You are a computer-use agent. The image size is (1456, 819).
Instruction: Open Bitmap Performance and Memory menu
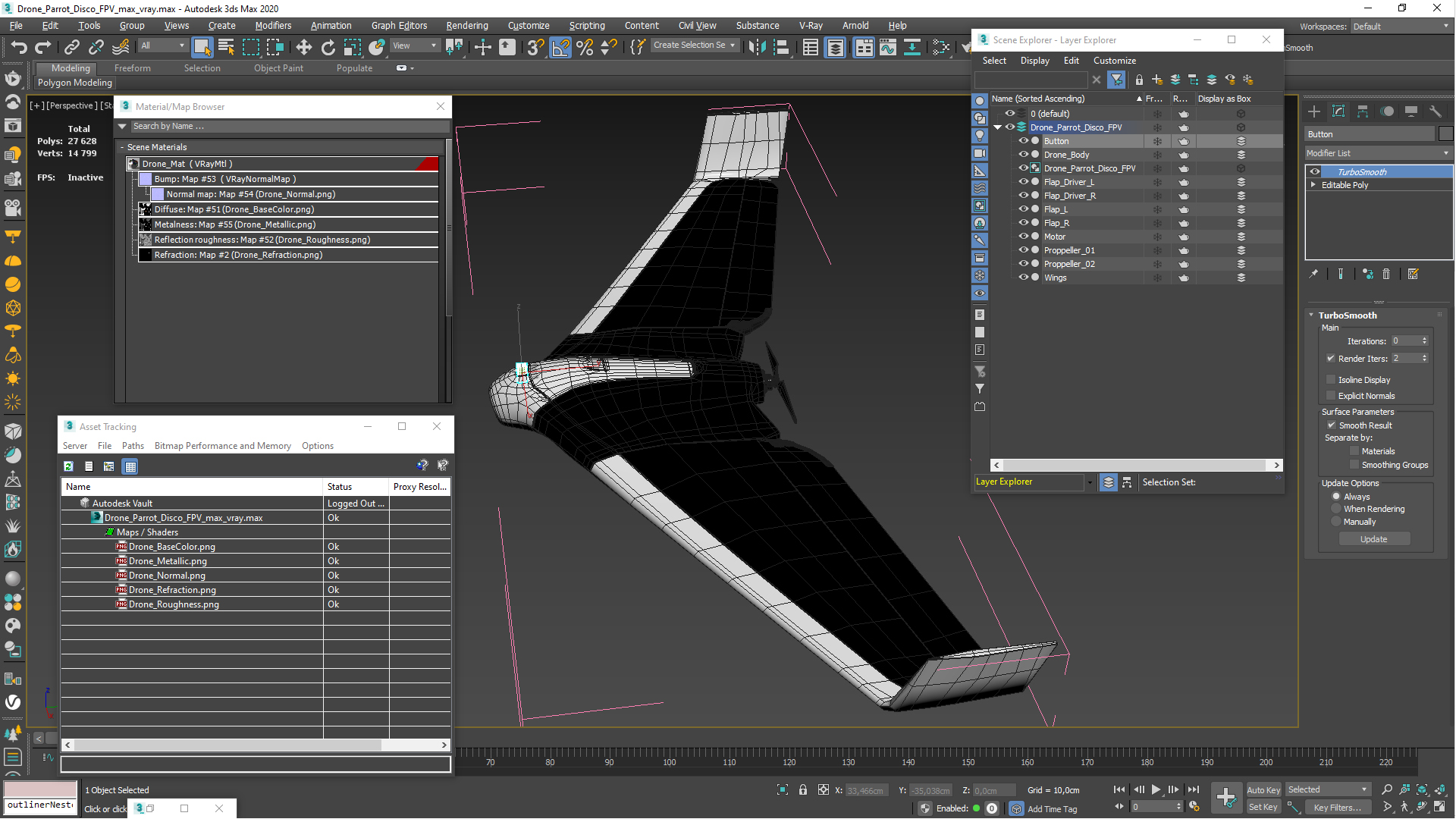(x=222, y=446)
